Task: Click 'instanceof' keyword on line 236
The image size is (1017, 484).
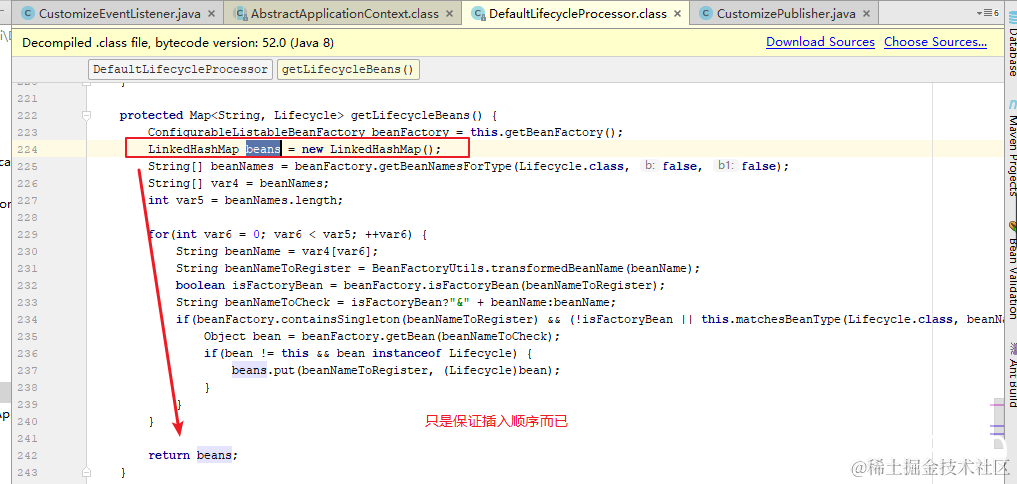Action: coord(407,353)
